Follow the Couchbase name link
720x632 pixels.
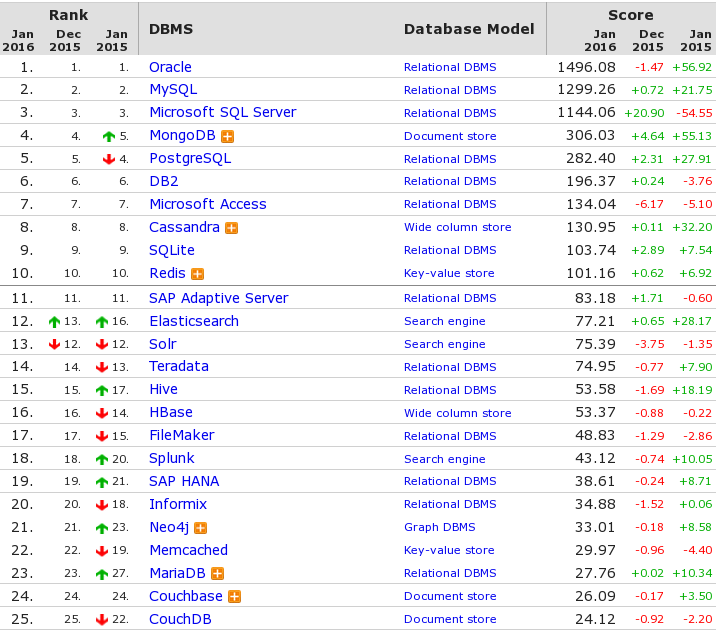point(186,596)
